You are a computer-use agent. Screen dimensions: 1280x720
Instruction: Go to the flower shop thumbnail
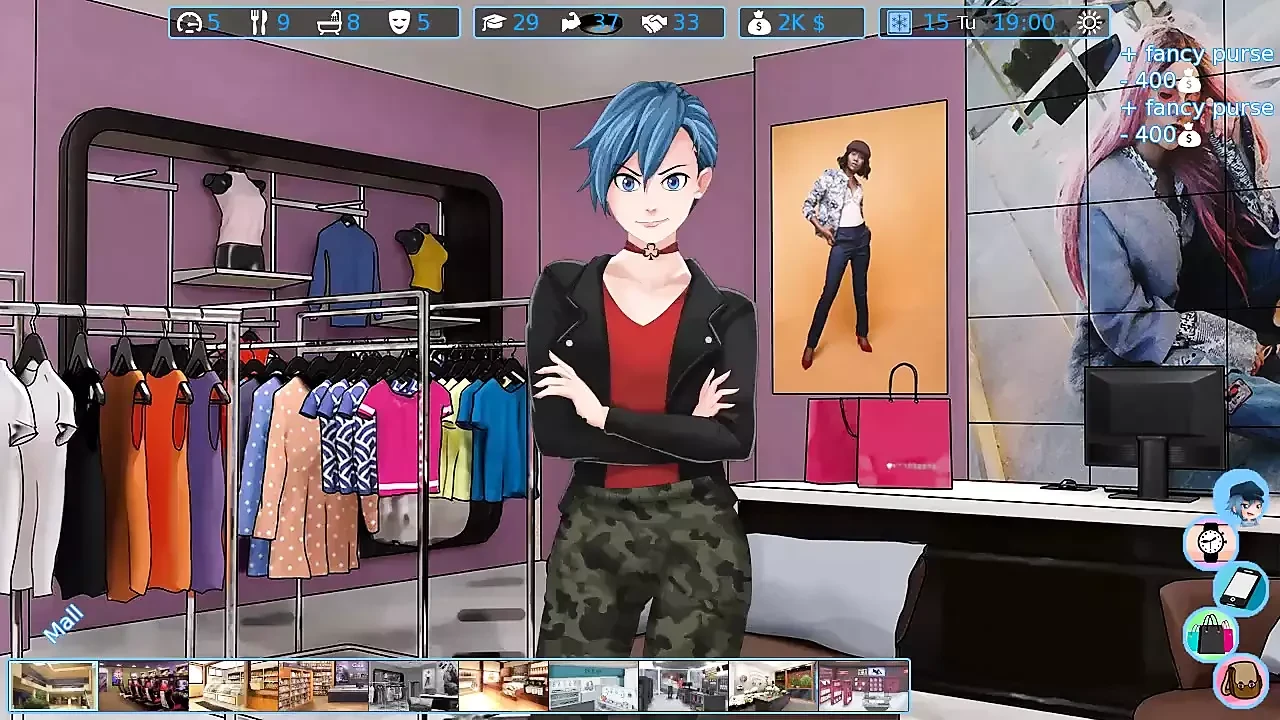(773, 686)
